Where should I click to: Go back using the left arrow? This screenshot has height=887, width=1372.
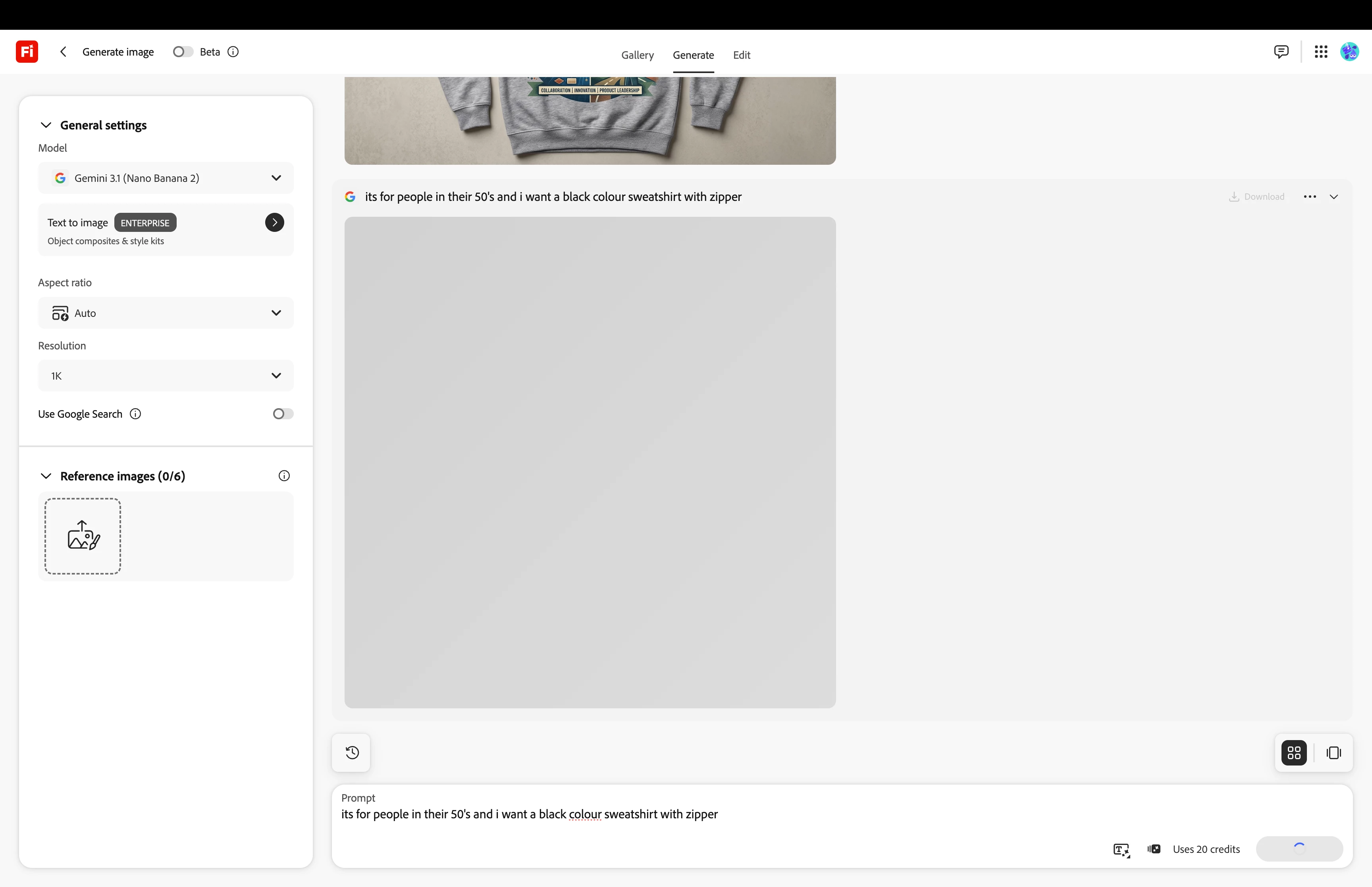tap(64, 52)
